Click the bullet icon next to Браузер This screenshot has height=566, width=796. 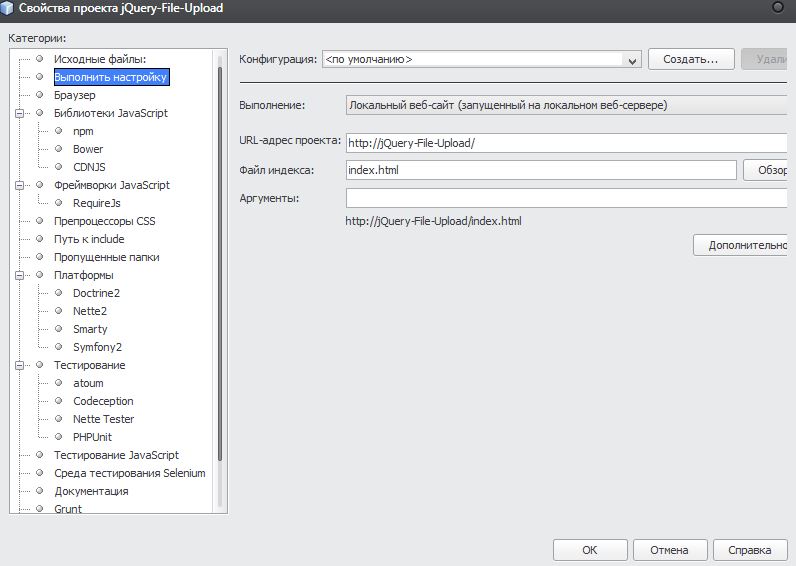(x=40, y=95)
